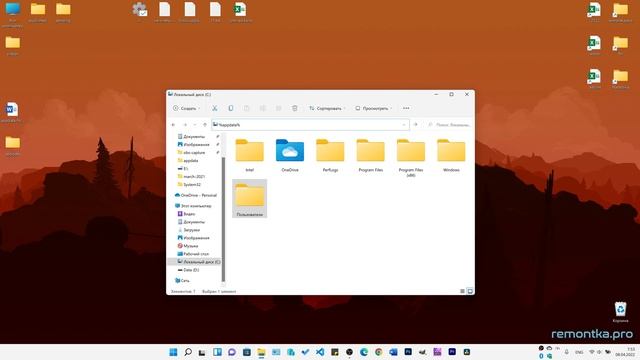
Task: Click the Cut scissors icon in Explorer toolbar
Action: (214, 108)
